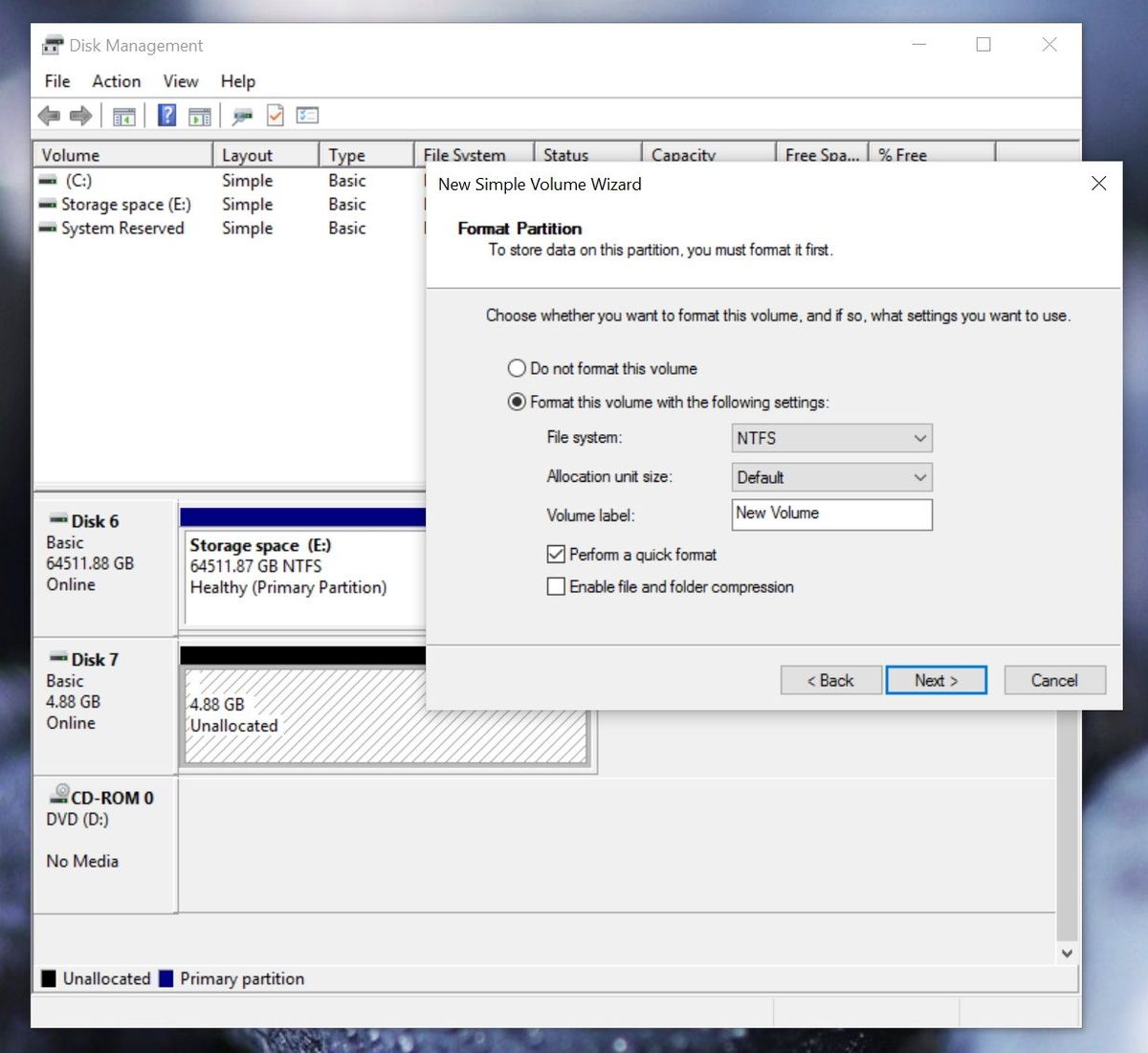Open the File system NTFS dropdown

click(x=831, y=438)
